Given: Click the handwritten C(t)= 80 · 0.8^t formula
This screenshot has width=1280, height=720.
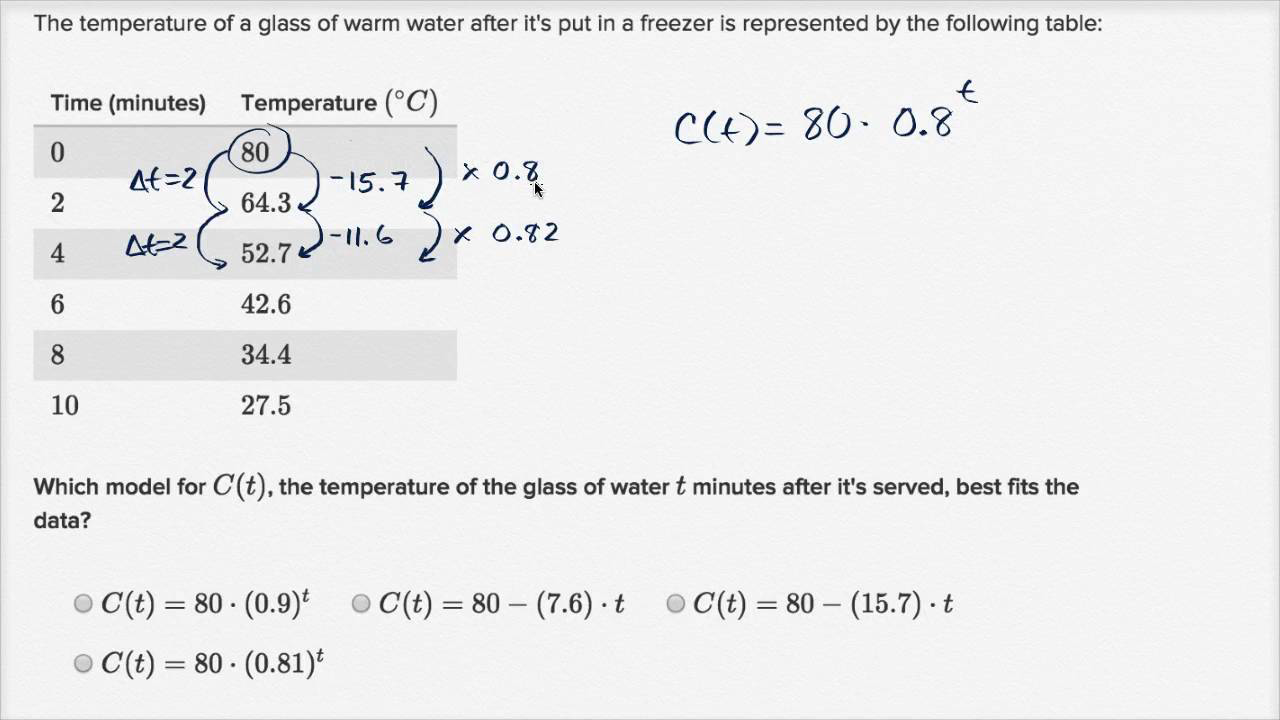Looking at the screenshot, I should (826, 117).
